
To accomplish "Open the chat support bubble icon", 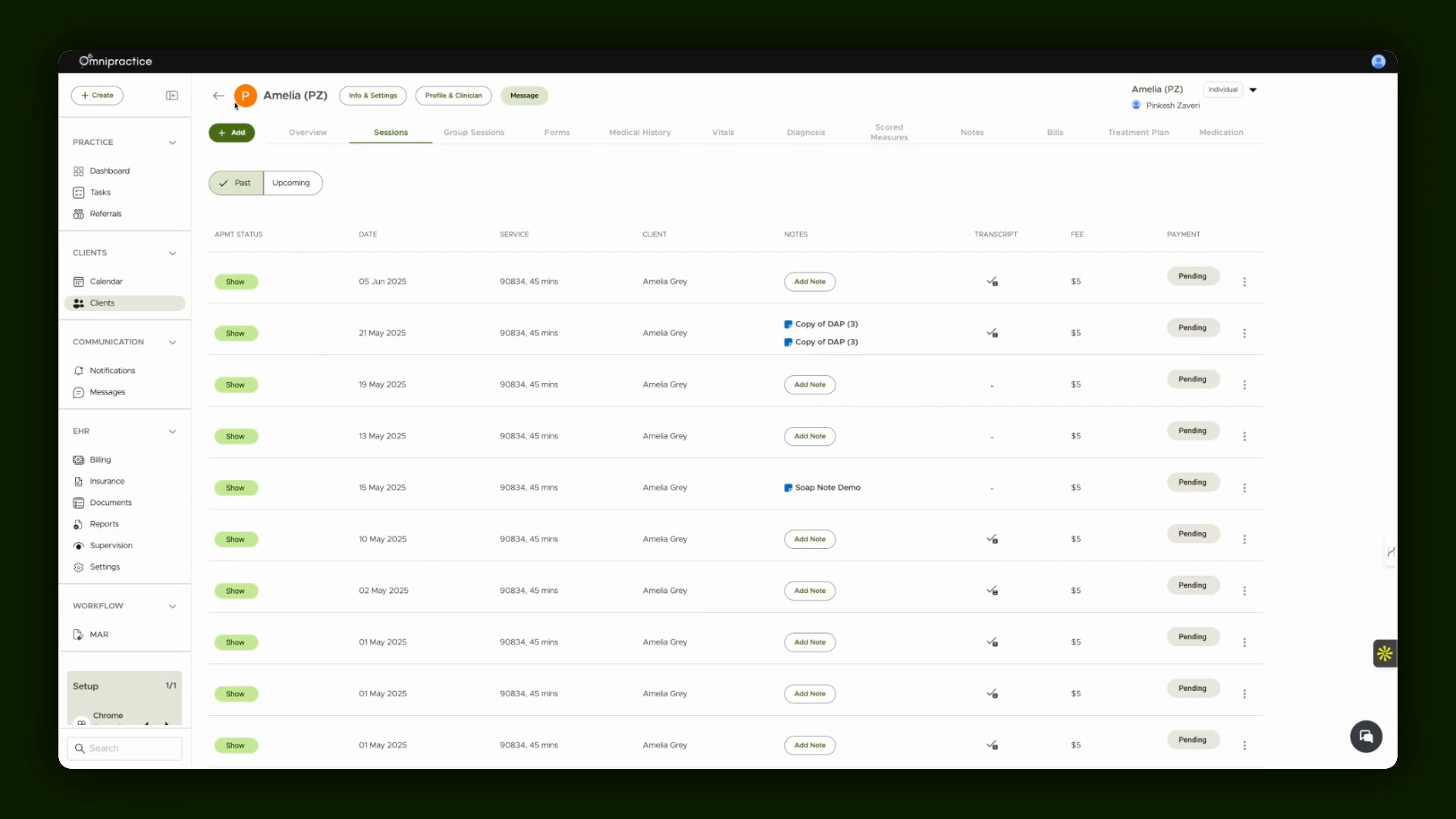I will pyautogui.click(x=1366, y=736).
